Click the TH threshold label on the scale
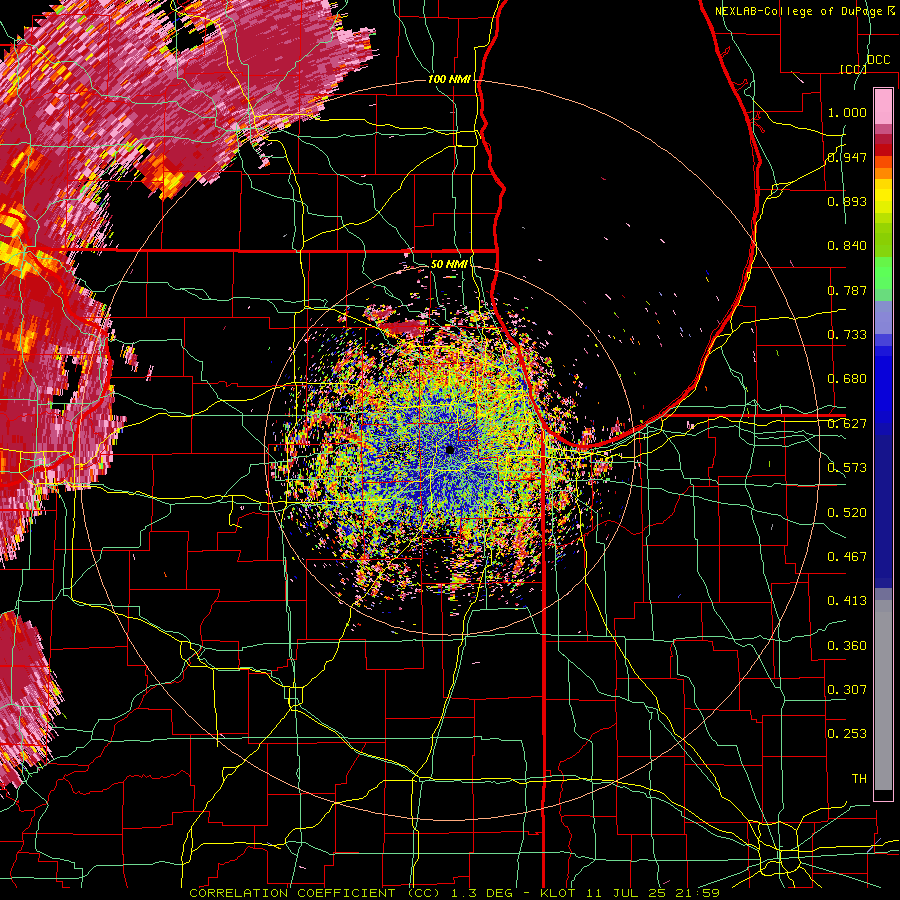The image size is (900, 900). (x=859, y=779)
